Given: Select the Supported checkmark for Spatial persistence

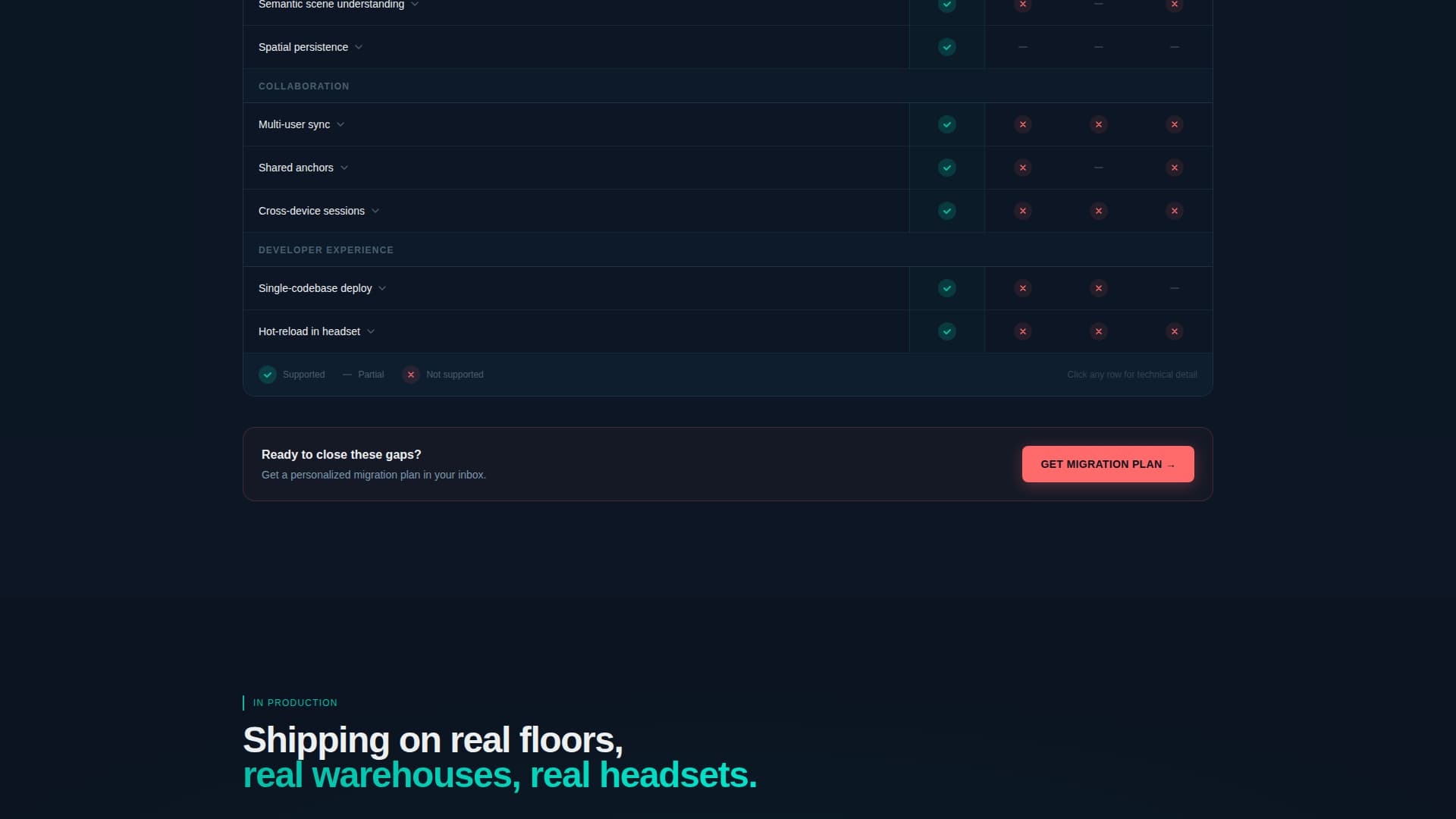Looking at the screenshot, I should pyautogui.click(x=946, y=47).
